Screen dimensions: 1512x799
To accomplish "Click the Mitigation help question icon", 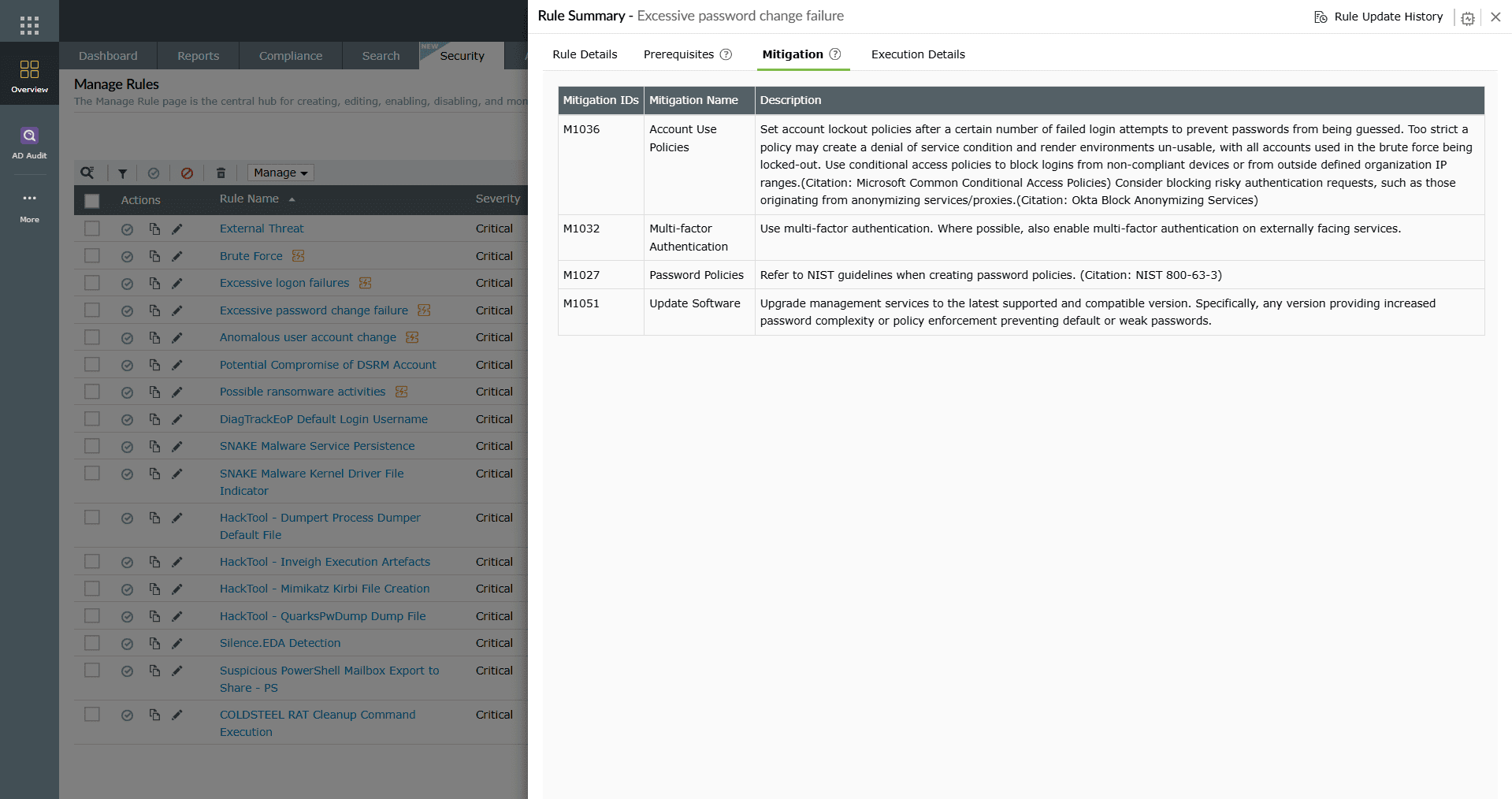I will point(835,54).
